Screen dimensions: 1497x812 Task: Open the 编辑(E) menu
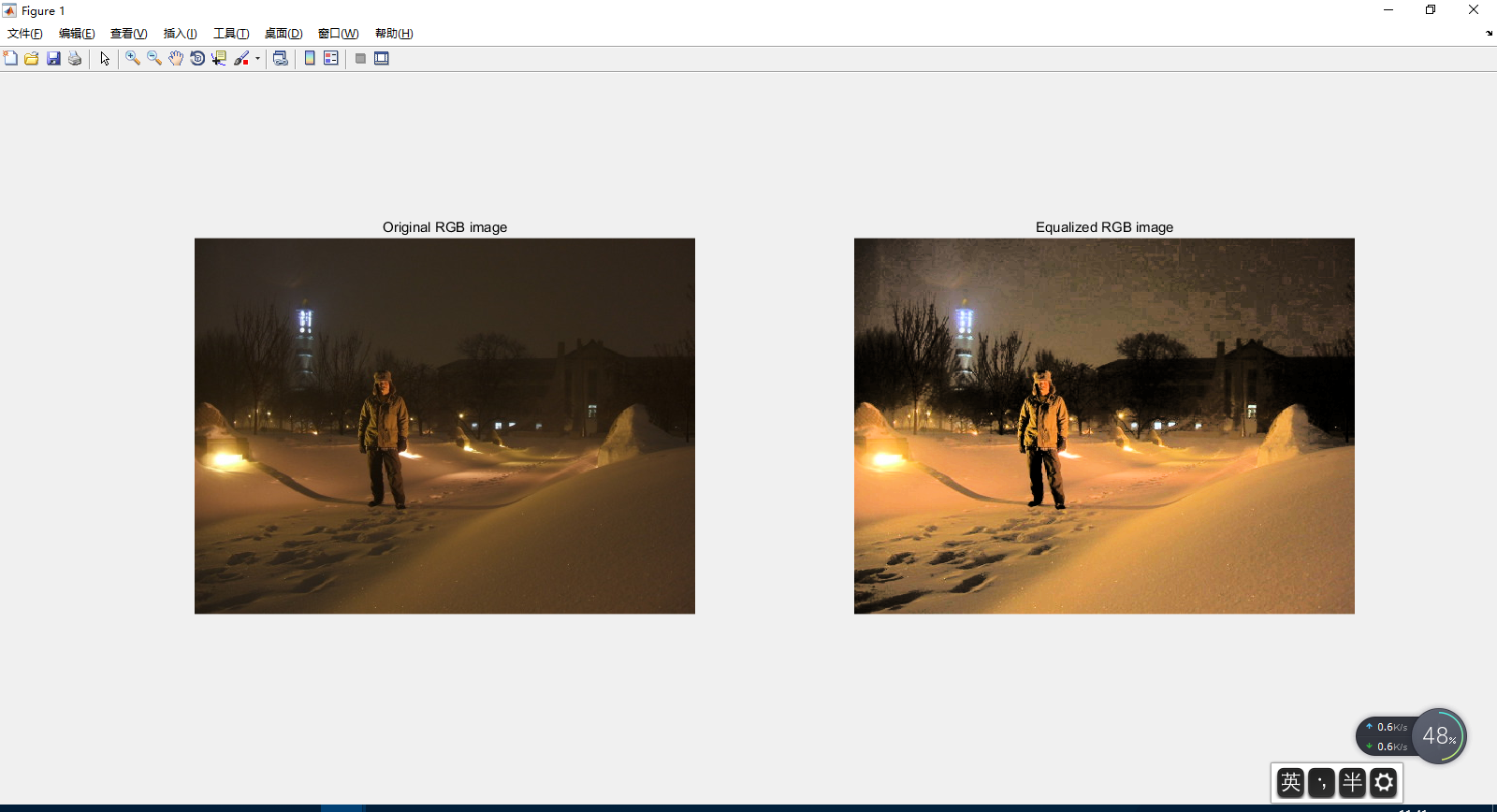pos(77,34)
